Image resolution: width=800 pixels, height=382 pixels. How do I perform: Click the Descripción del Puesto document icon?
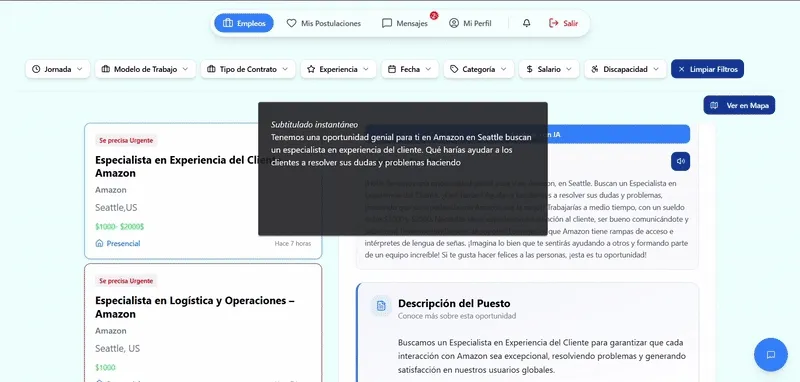(x=381, y=305)
